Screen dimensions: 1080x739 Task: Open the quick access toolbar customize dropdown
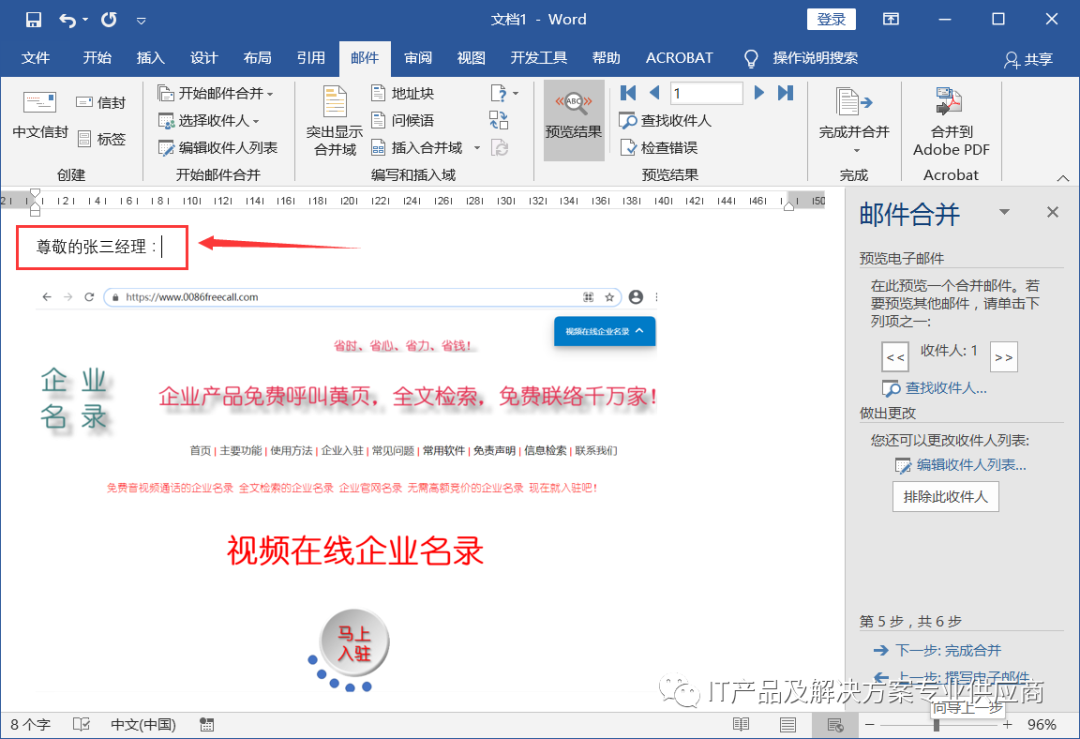(141, 21)
